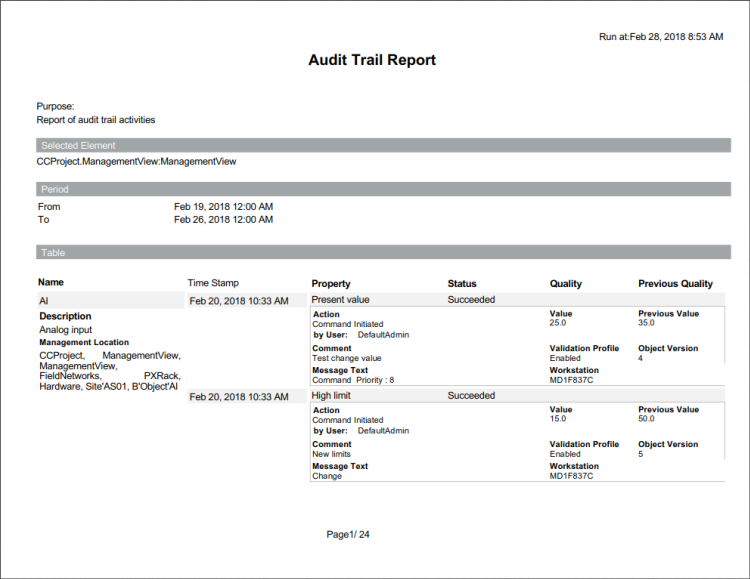Click the Status column header
Screen dimensions: 750x579
[462, 284]
